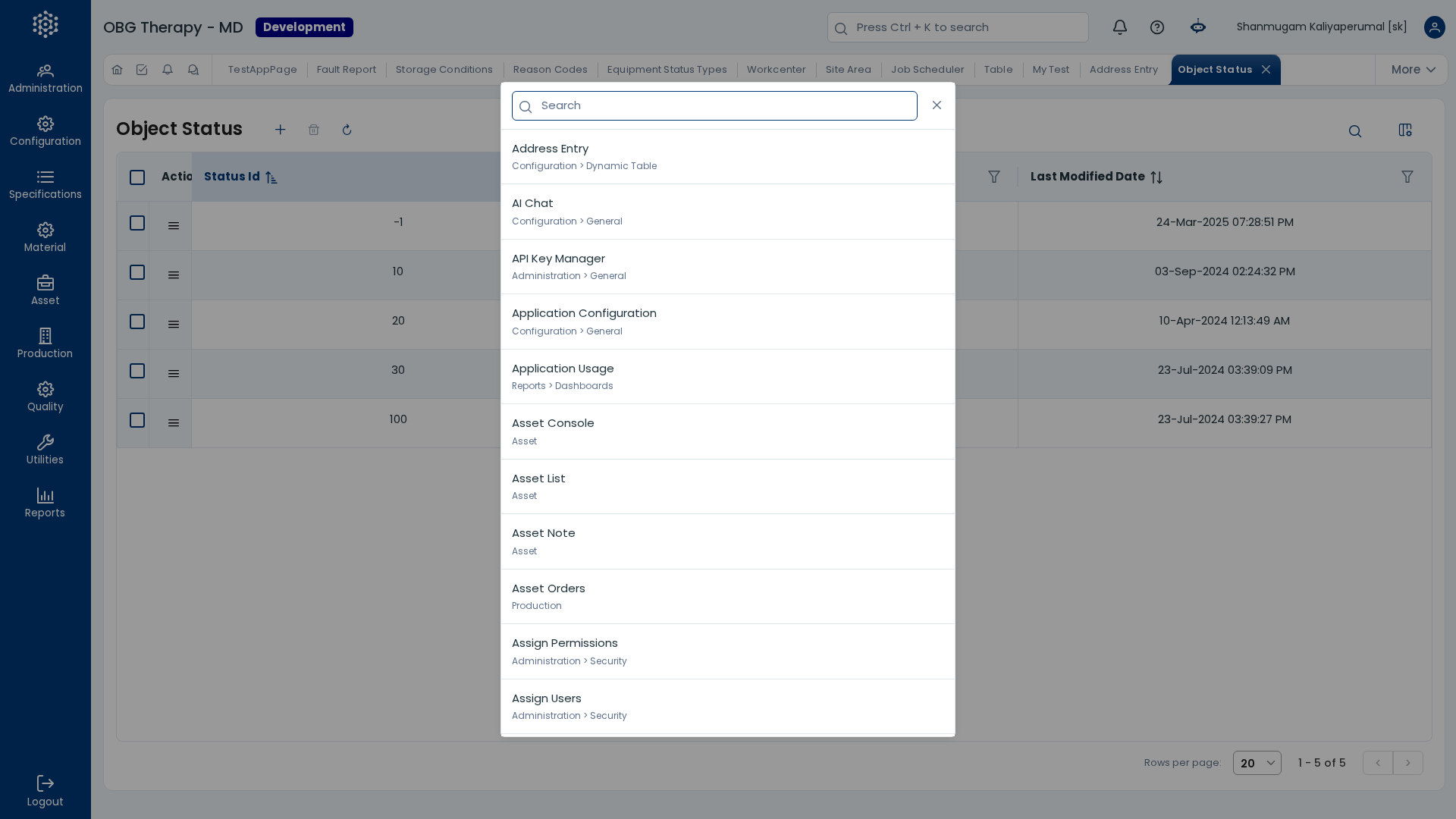This screenshot has width=1456, height=819.
Task: Switch to the TestAppPage tab
Action: 262,70
